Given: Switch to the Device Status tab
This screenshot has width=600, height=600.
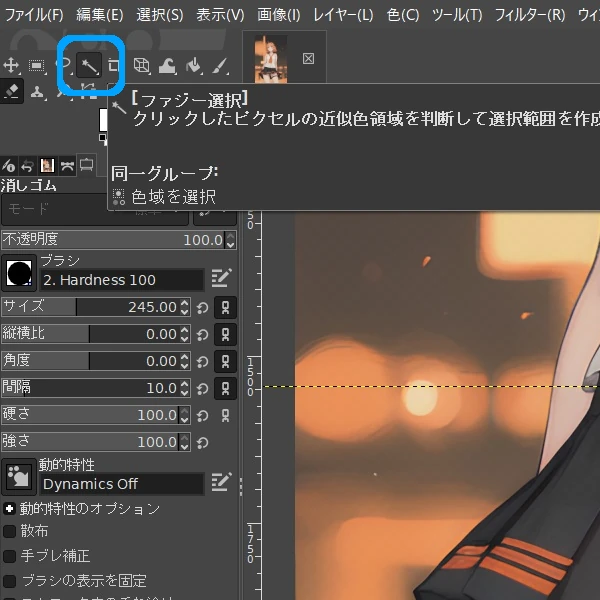Looking at the screenshot, I should (8, 166).
